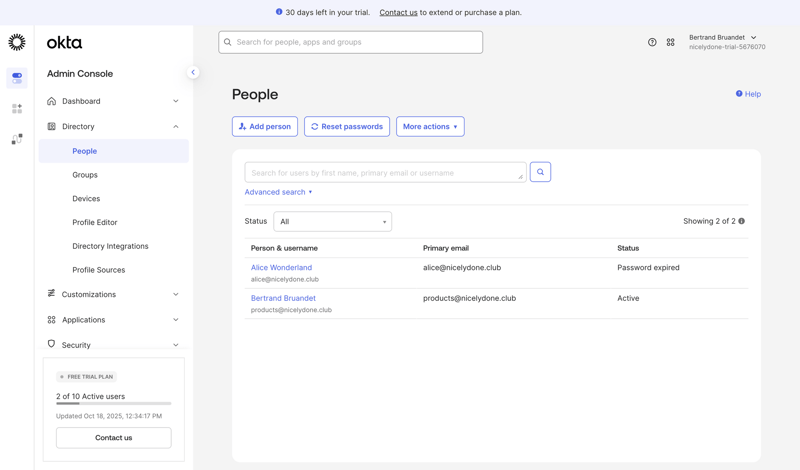Open Directory Integrations page
Screen dimensions: 800x470
pyautogui.click(x=110, y=246)
